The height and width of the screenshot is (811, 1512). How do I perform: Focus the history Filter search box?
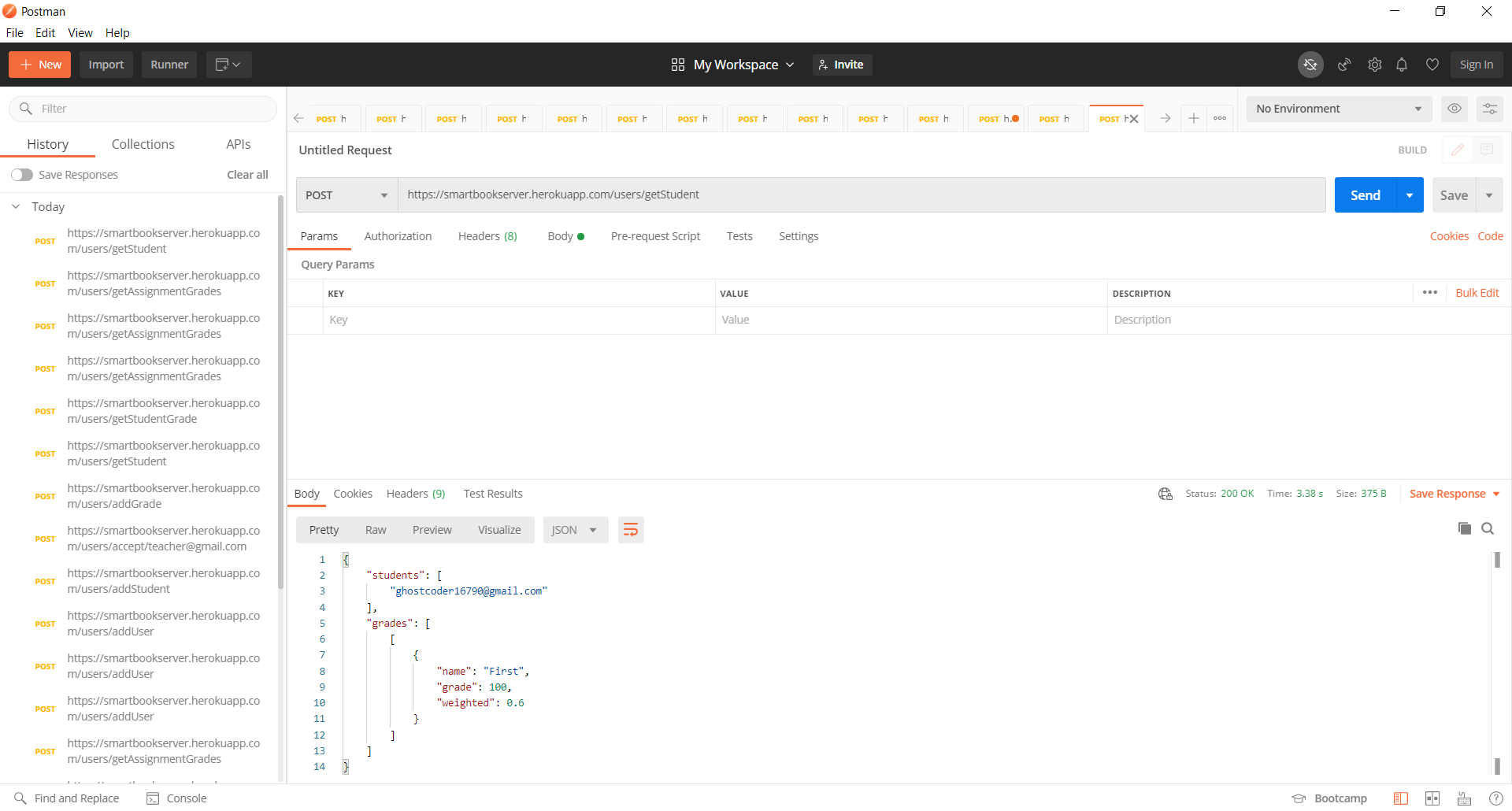point(143,109)
